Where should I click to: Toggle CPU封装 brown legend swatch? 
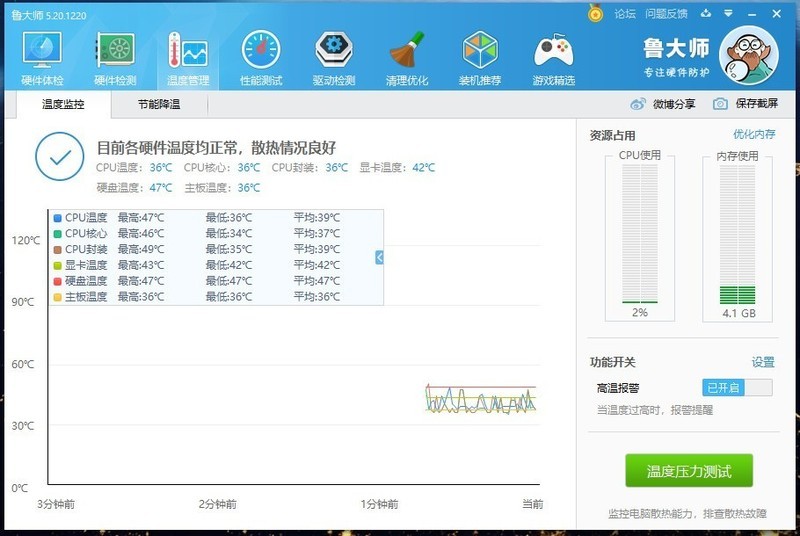[58, 249]
